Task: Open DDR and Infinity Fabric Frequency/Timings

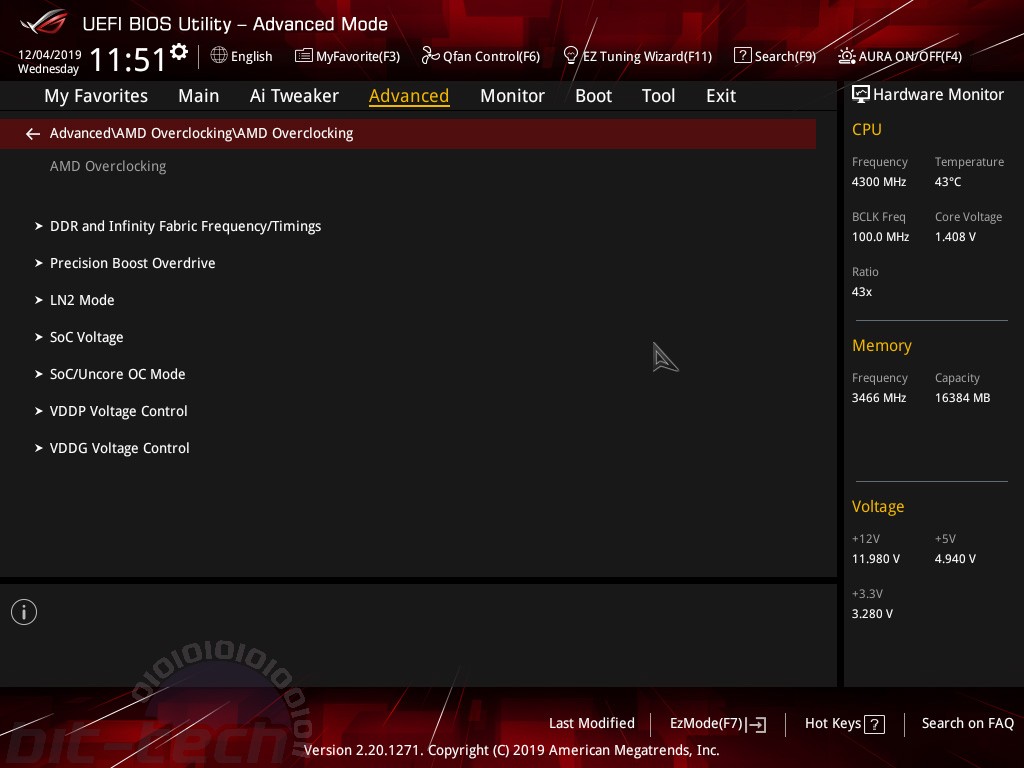Action: 185,226
